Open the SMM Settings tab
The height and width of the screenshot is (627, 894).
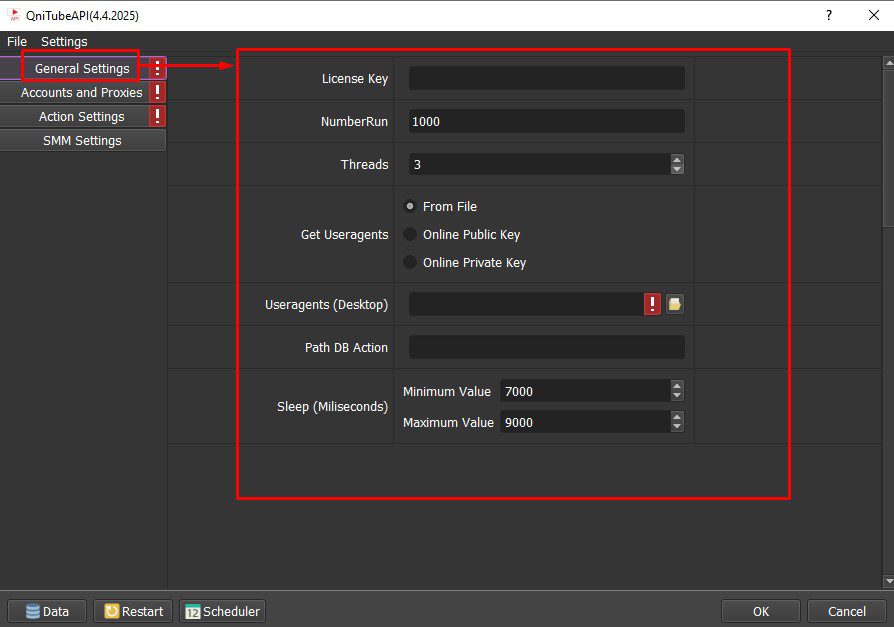82,140
